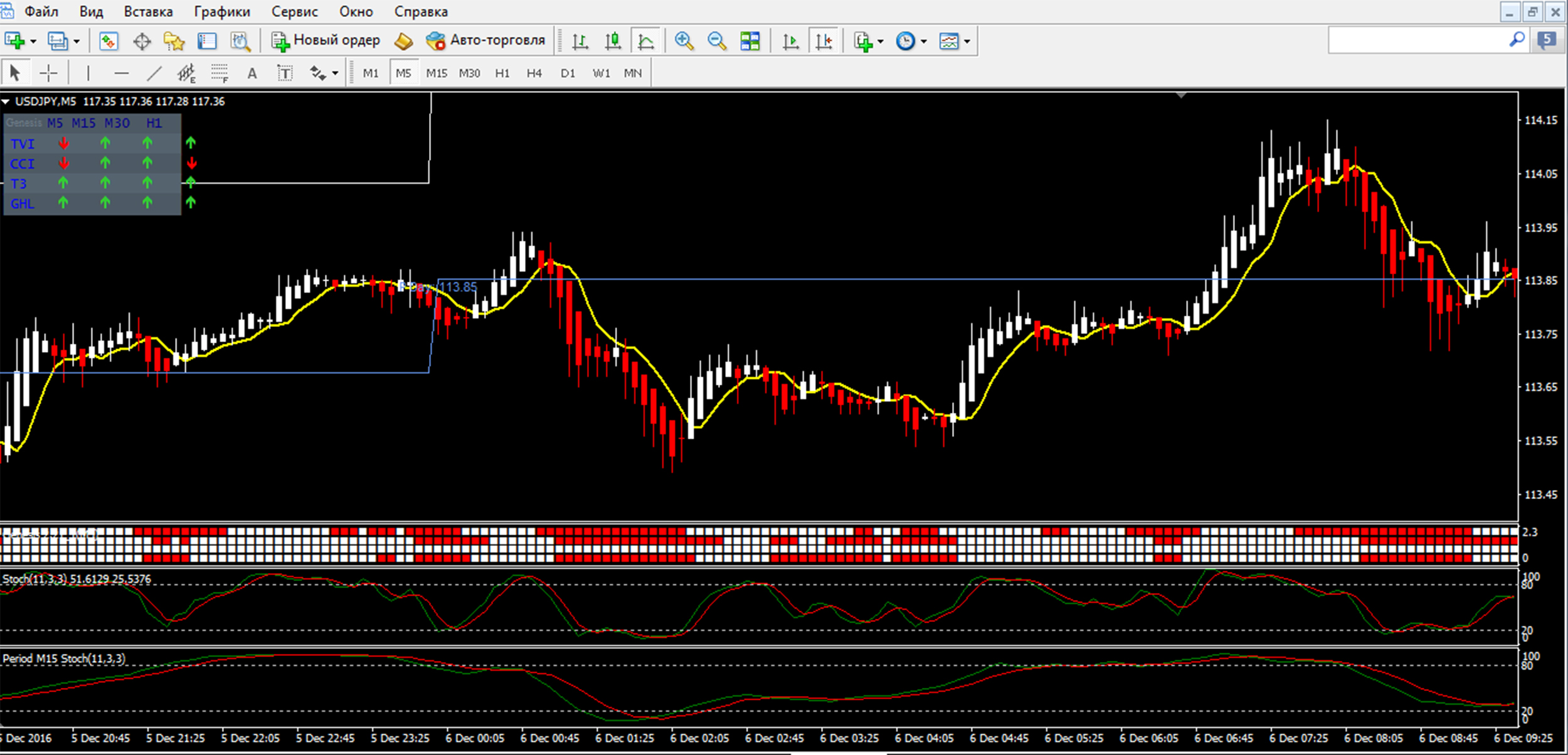Open the Market Watch window
The height and width of the screenshot is (755, 1568).
click(x=109, y=41)
